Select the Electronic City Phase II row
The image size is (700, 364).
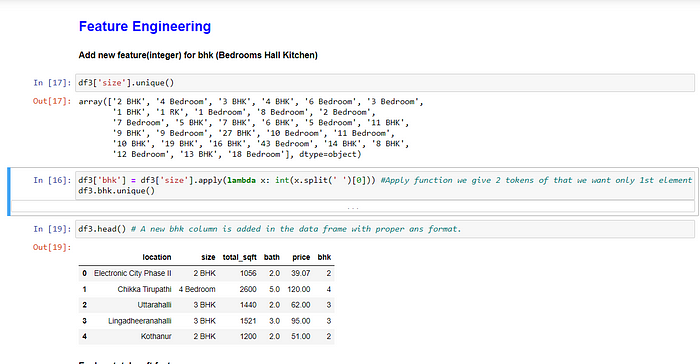[x=206, y=273]
